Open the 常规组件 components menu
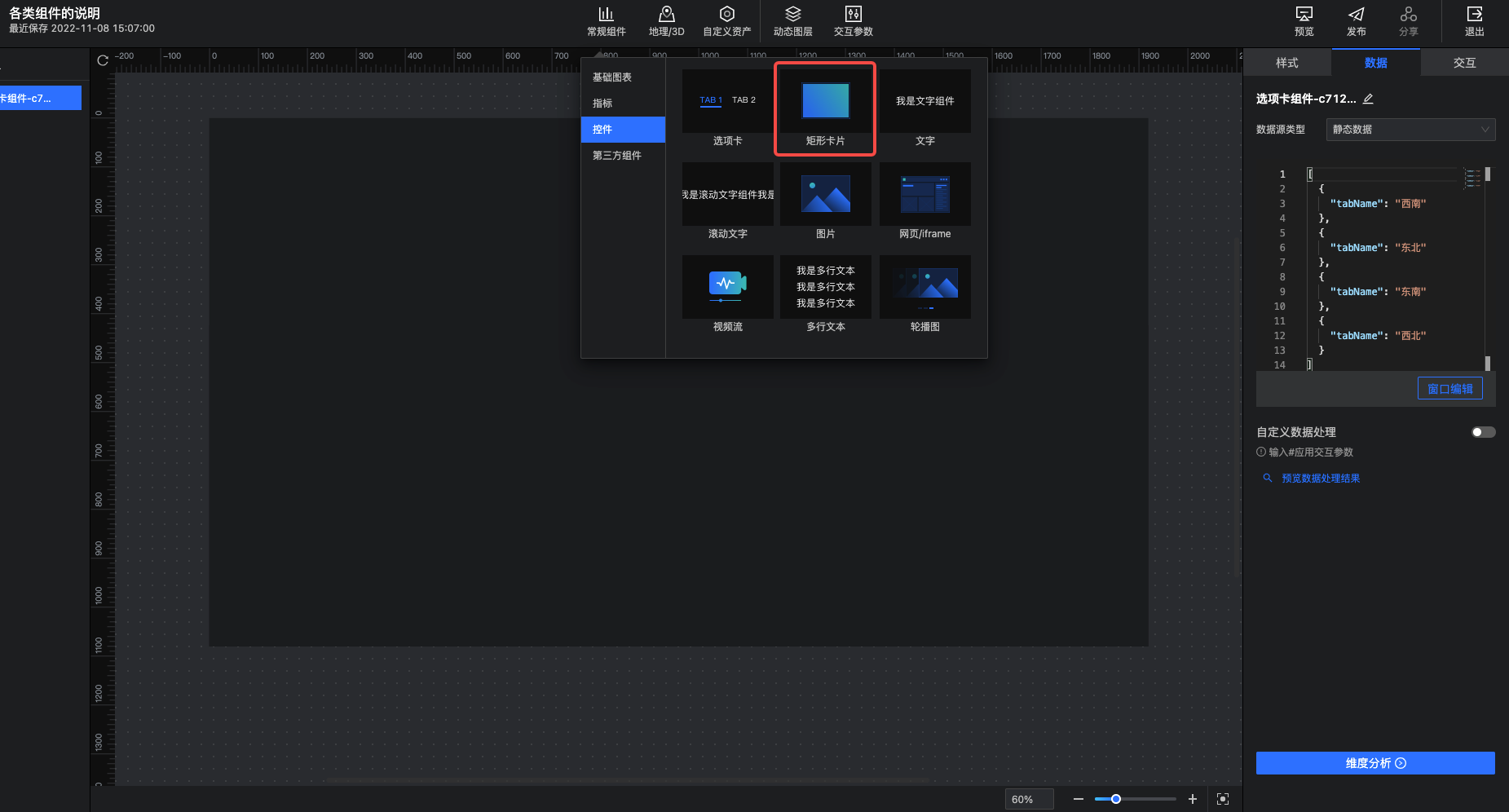 (x=606, y=21)
